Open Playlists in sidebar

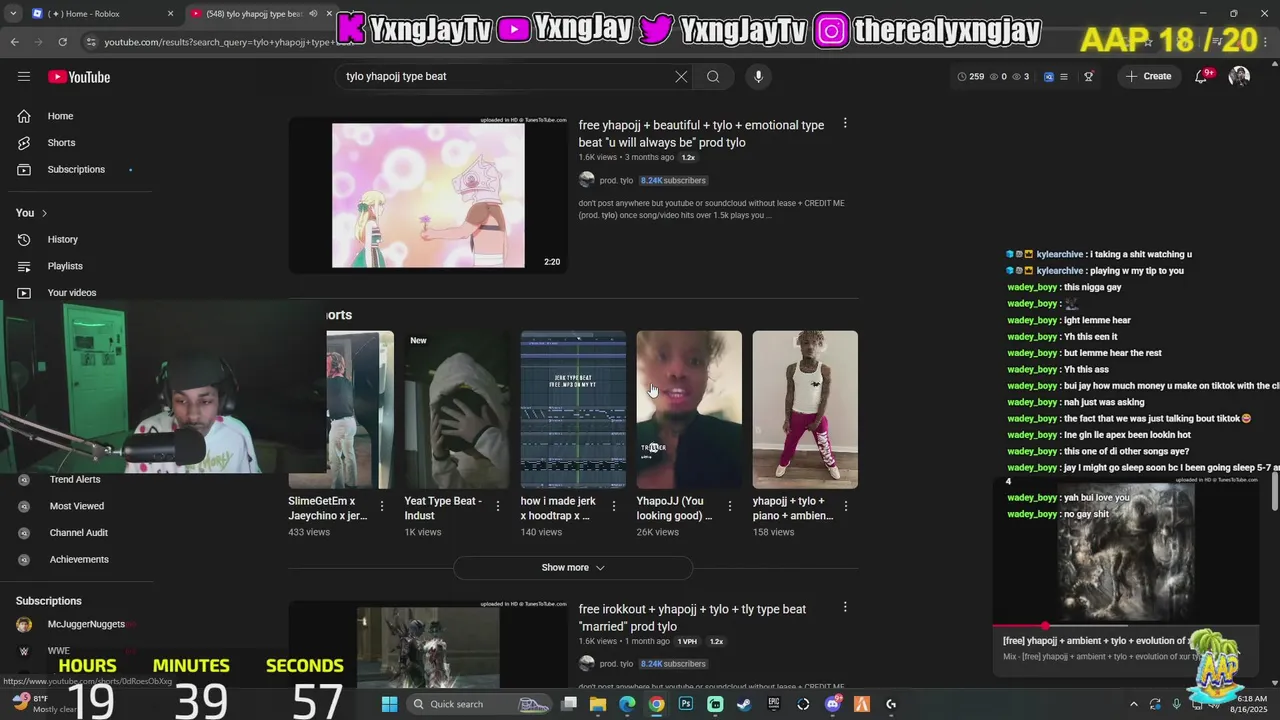coord(65,266)
